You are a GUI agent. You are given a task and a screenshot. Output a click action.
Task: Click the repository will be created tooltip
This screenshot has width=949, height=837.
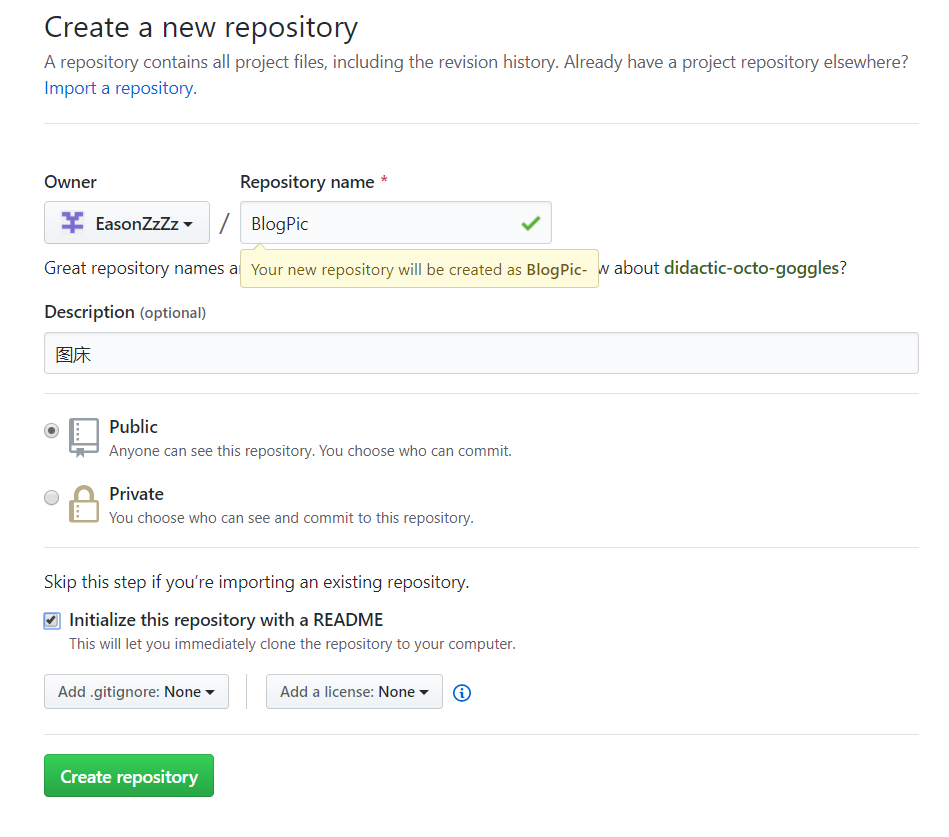(x=419, y=269)
